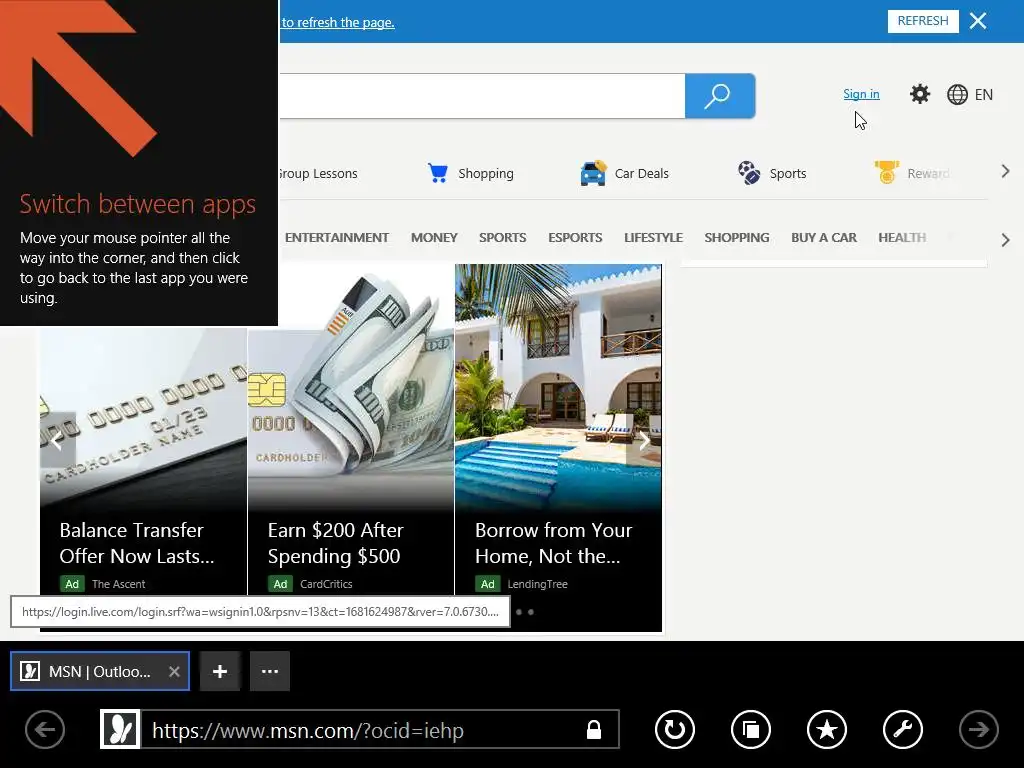Click the Sports balls icon

click(749, 173)
